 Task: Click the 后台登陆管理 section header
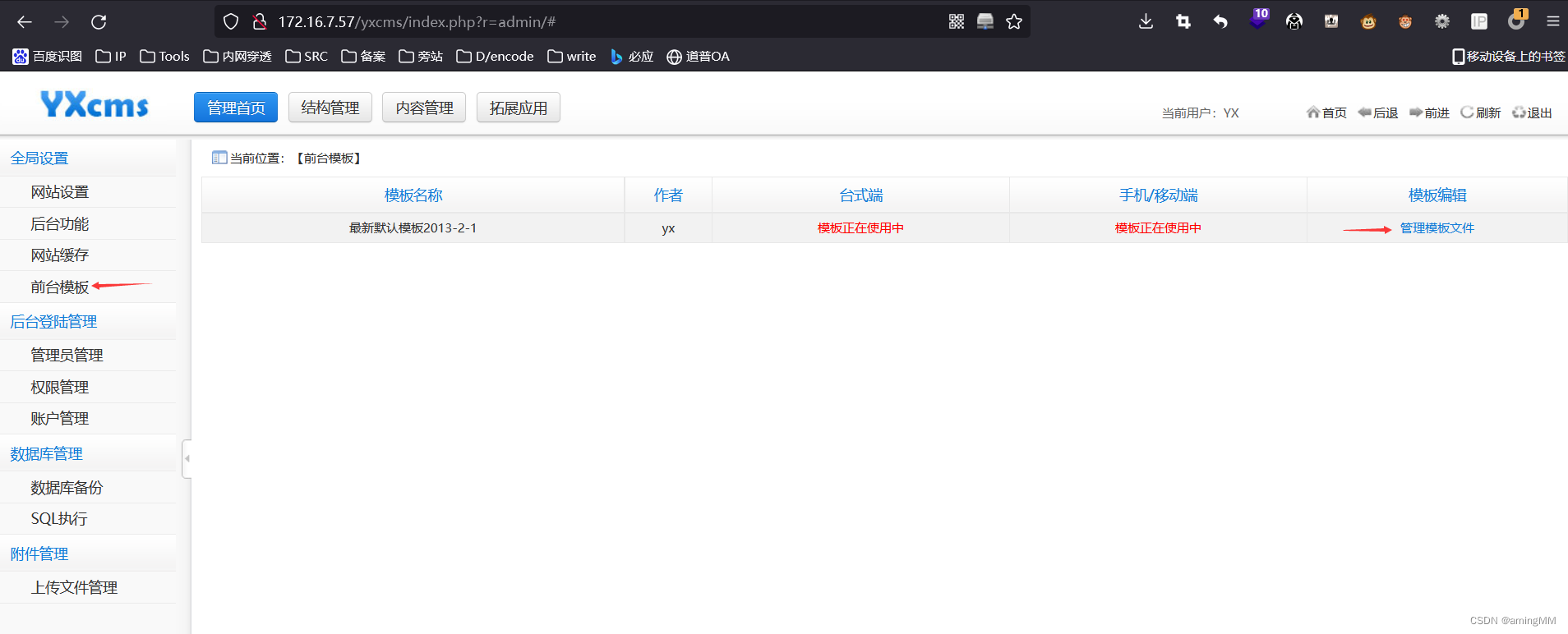click(x=53, y=322)
